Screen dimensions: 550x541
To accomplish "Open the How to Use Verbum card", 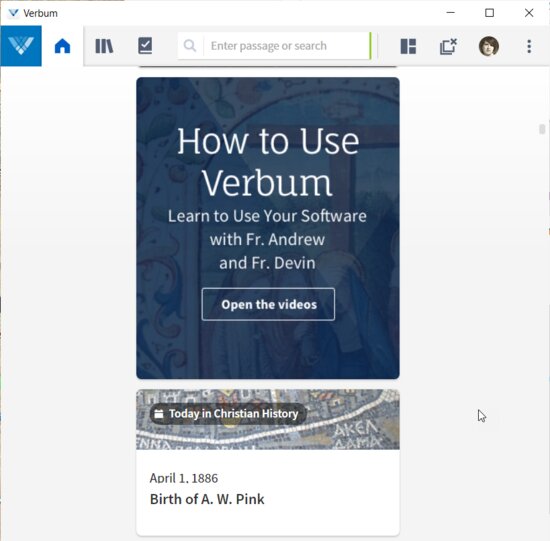I will coord(268,228).
